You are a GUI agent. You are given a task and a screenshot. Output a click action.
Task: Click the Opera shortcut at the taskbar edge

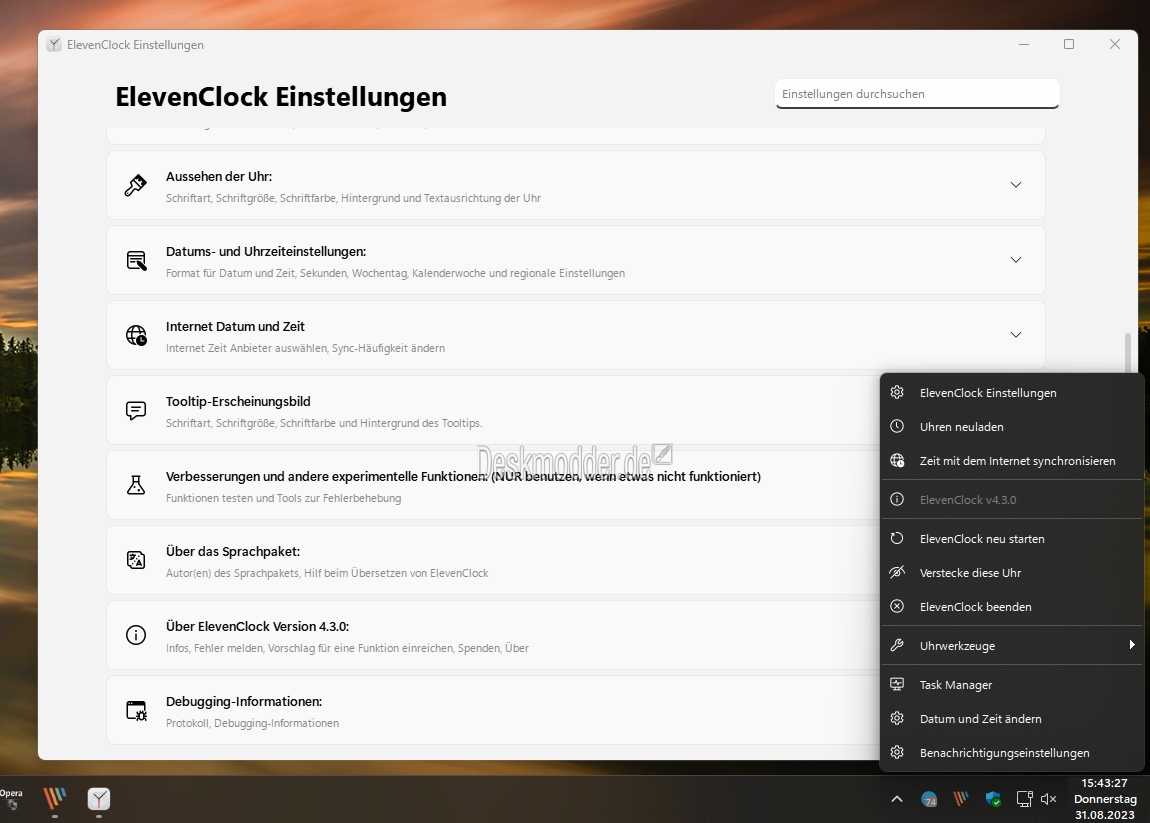pyautogui.click(x=11, y=798)
